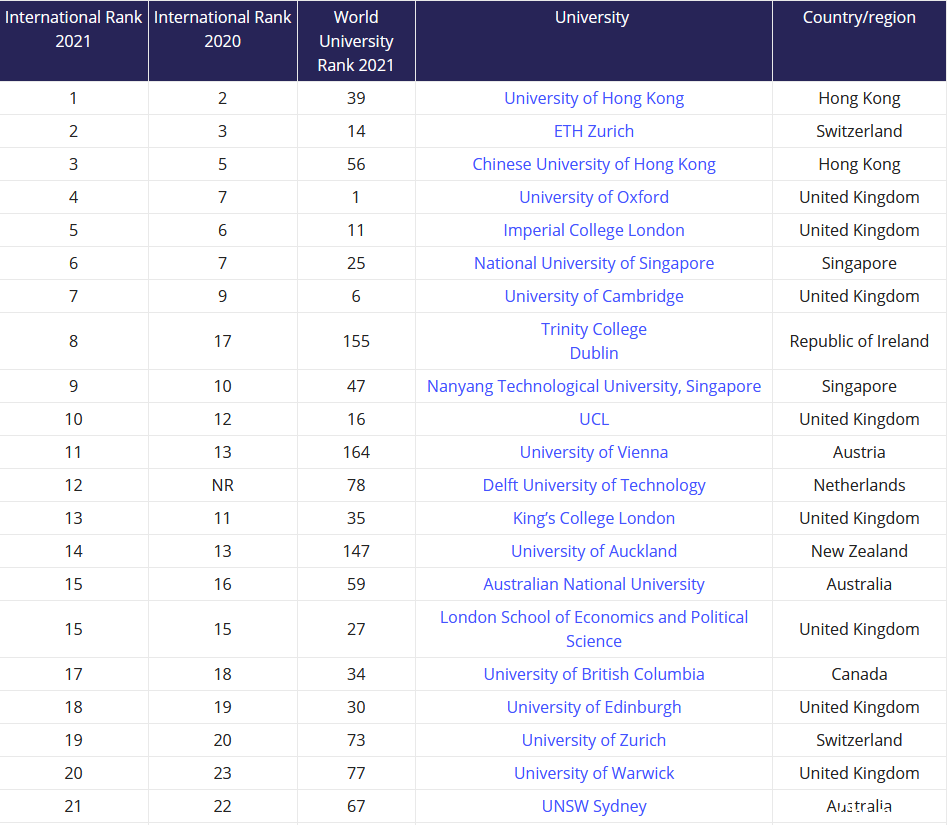The height and width of the screenshot is (825, 949).
Task: Select the 'Netherlands' country cell
Action: (x=859, y=485)
